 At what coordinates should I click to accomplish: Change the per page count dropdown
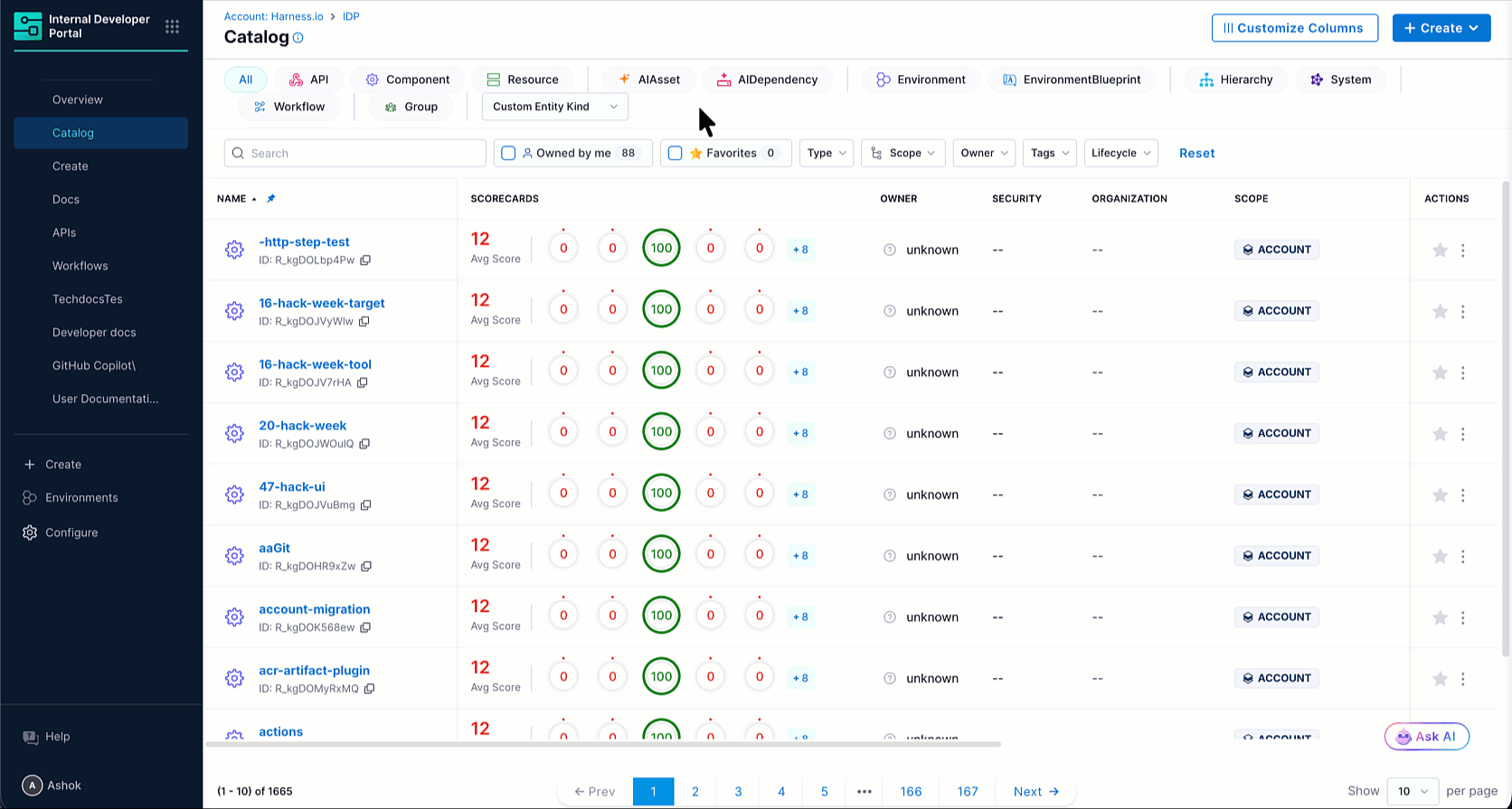[x=1413, y=791]
